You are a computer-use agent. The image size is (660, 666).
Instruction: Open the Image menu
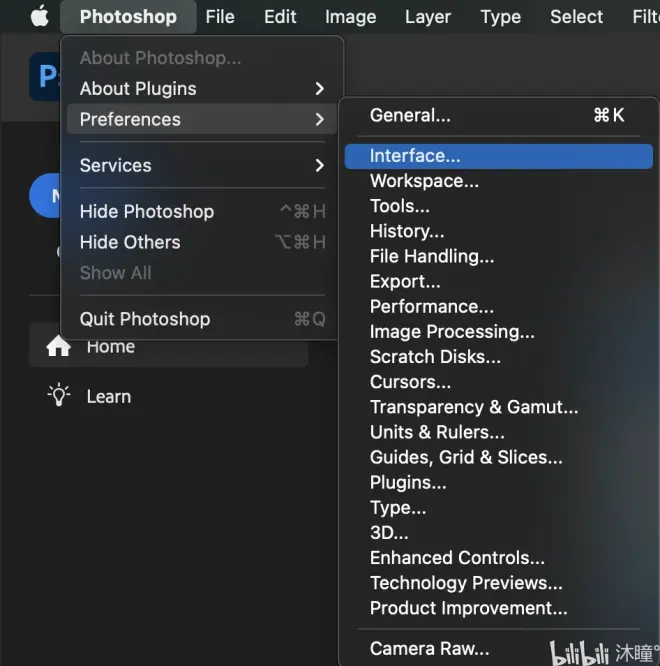point(350,17)
